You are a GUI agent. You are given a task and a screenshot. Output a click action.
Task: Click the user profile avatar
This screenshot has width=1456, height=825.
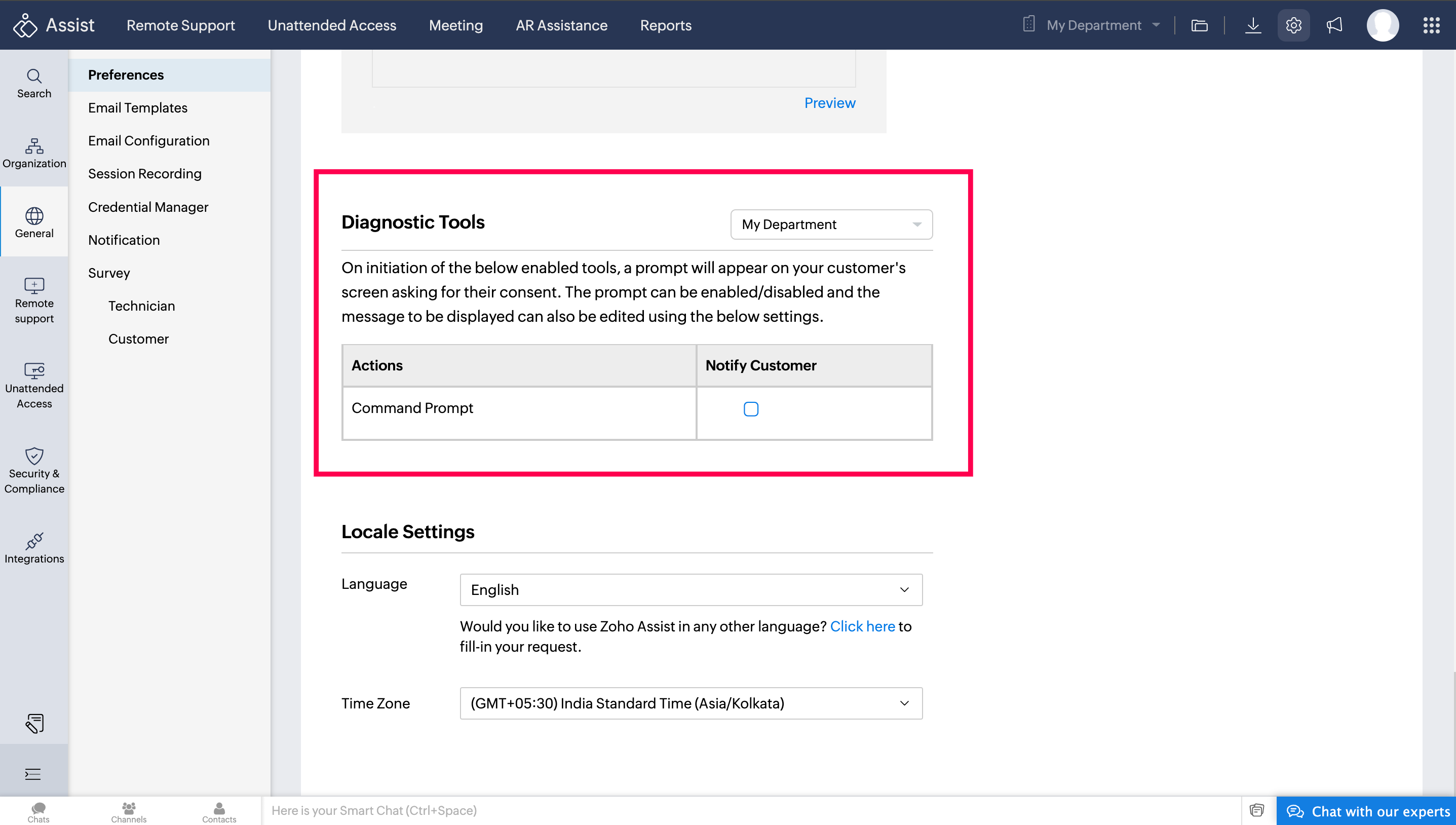point(1383,25)
